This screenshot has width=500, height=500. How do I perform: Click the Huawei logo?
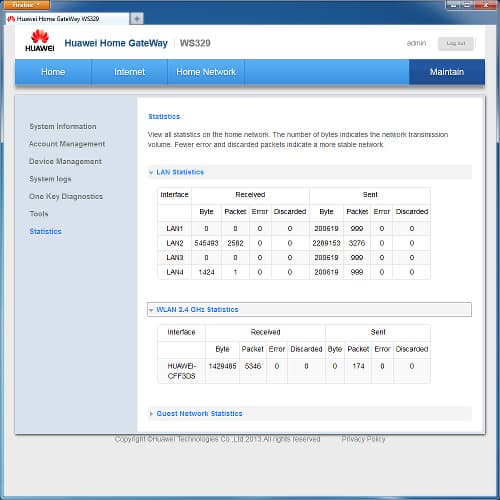(40, 41)
